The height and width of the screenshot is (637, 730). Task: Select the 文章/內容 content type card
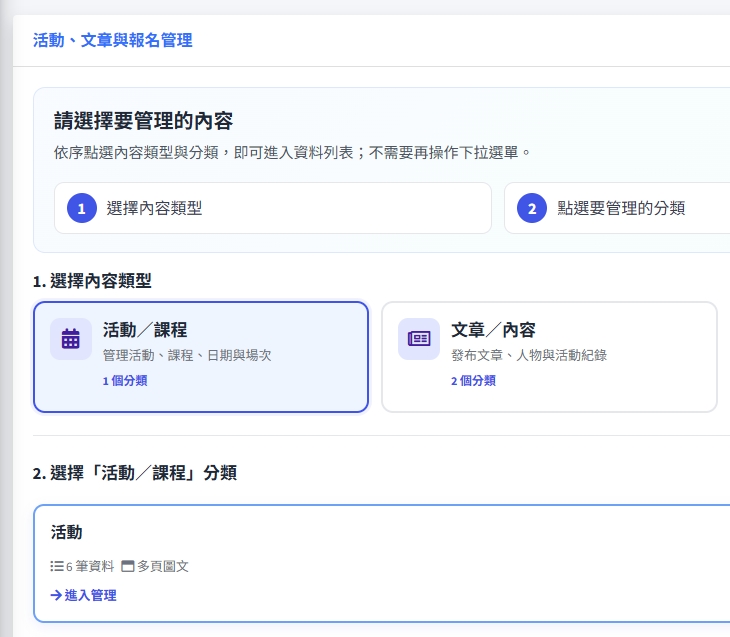[x=549, y=357]
